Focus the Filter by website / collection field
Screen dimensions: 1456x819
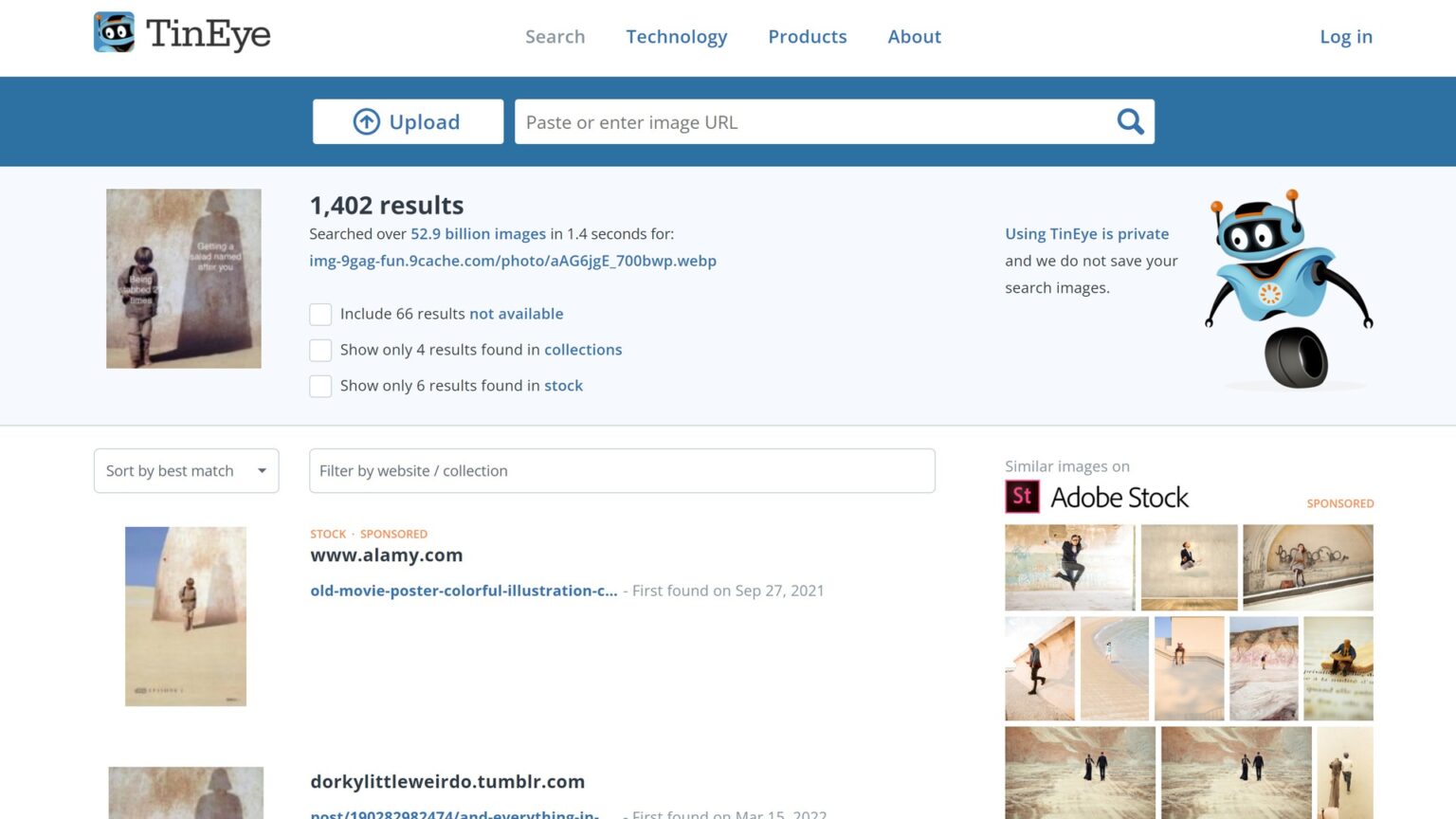tap(622, 471)
